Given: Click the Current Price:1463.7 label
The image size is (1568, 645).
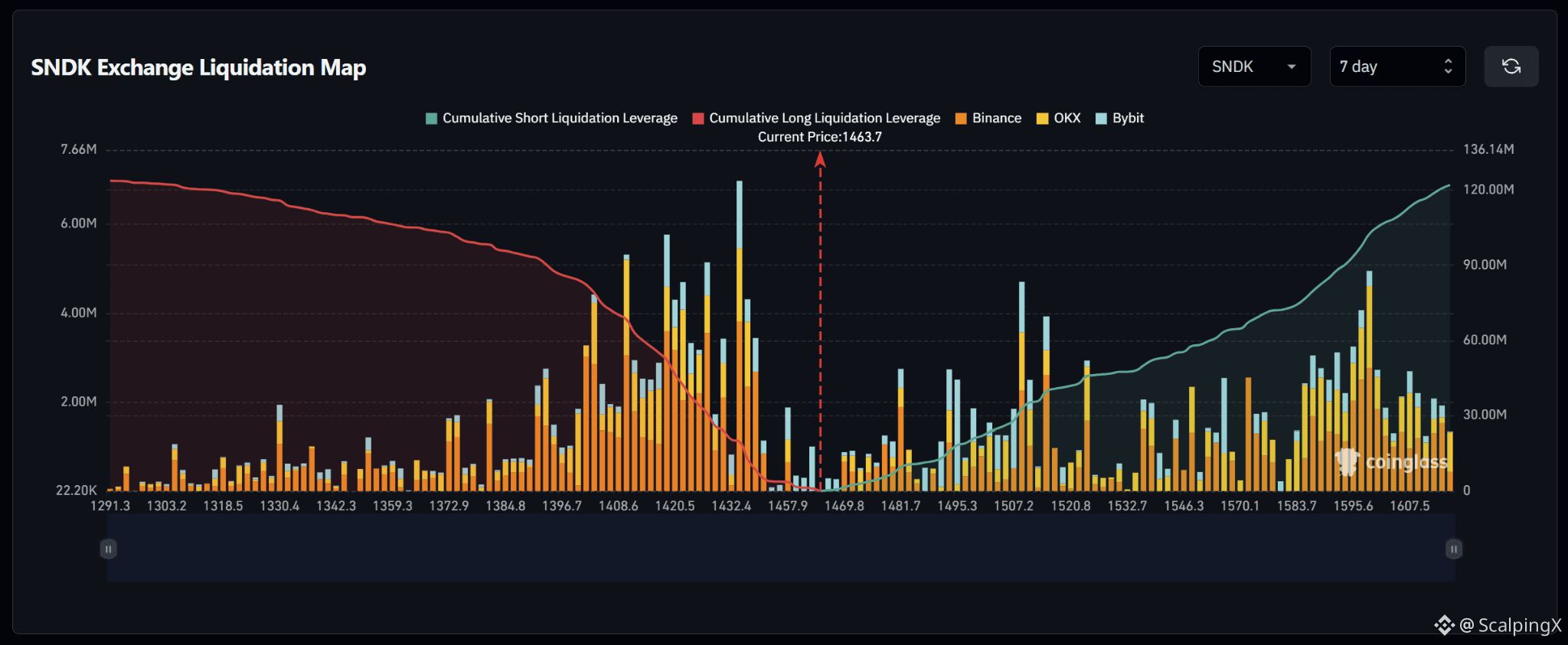Looking at the screenshot, I should click(820, 137).
